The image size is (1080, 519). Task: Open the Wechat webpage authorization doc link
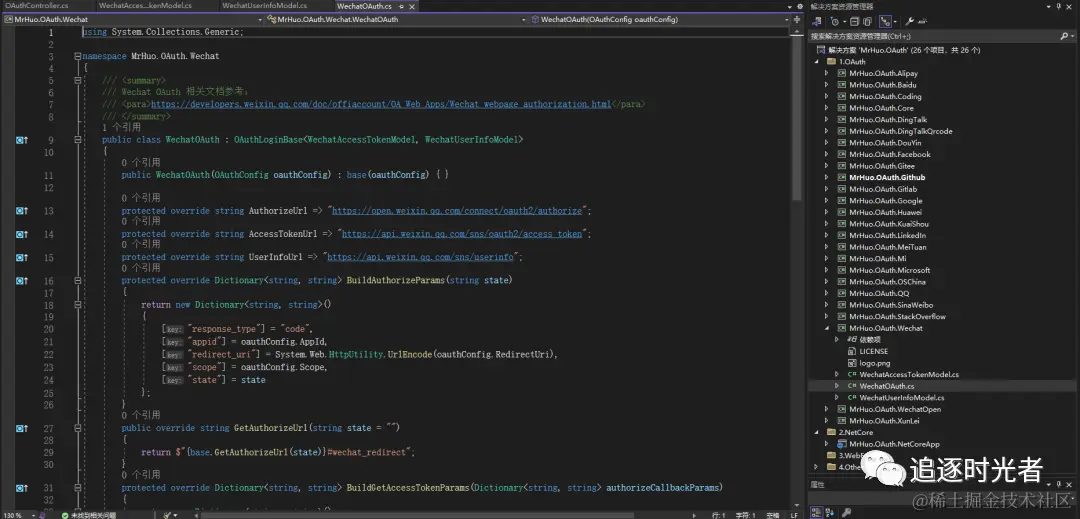381,104
